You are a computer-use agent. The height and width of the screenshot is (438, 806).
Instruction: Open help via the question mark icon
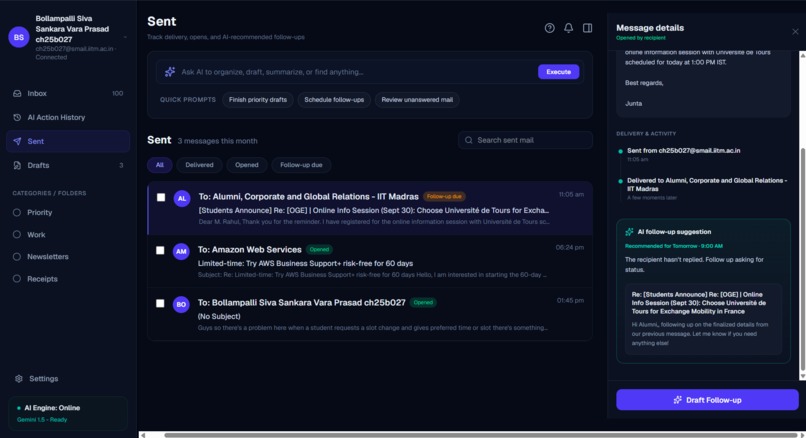pos(549,28)
